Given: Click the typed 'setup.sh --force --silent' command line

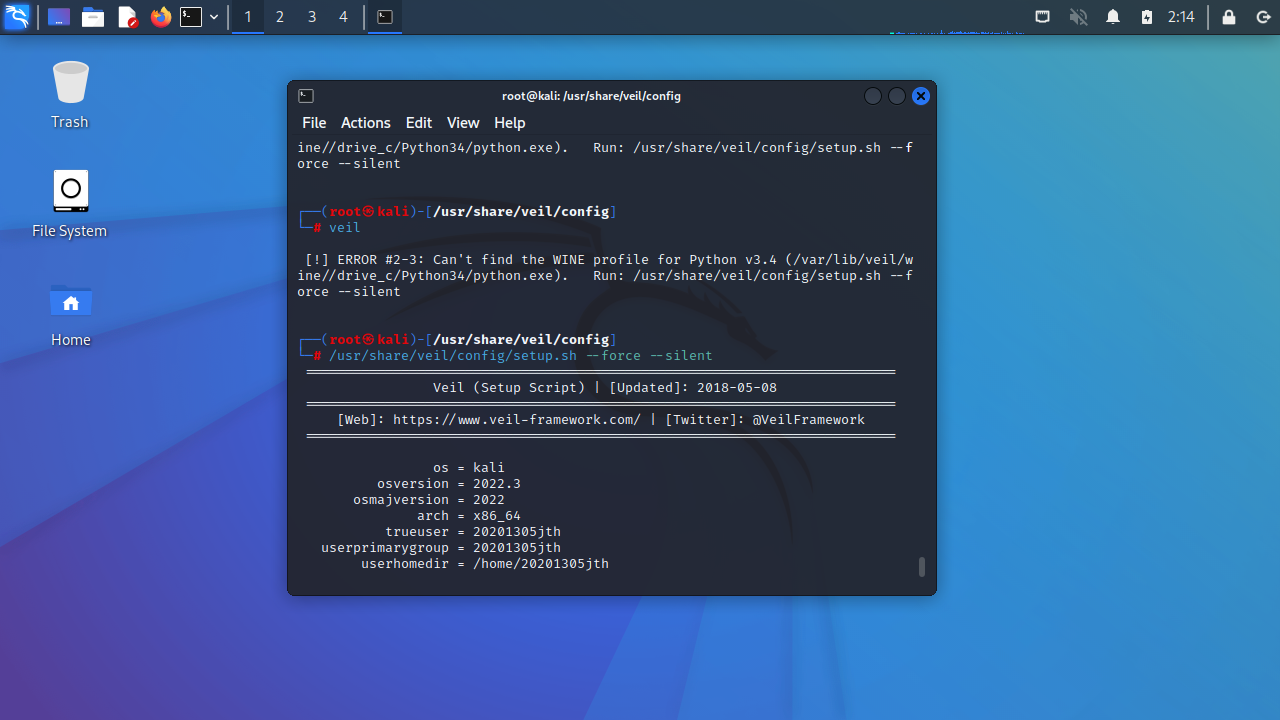Looking at the screenshot, I should [x=521, y=356].
